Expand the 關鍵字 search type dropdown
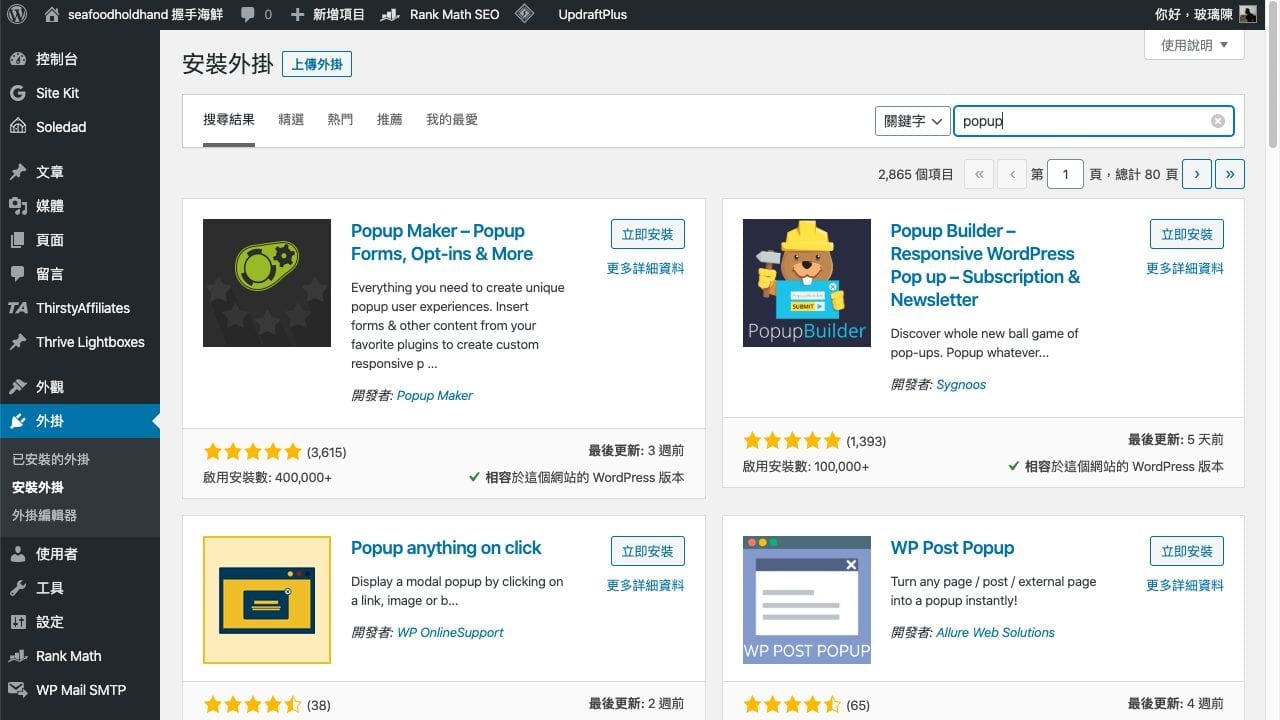 pyautogui.click(x=911, y=121)
